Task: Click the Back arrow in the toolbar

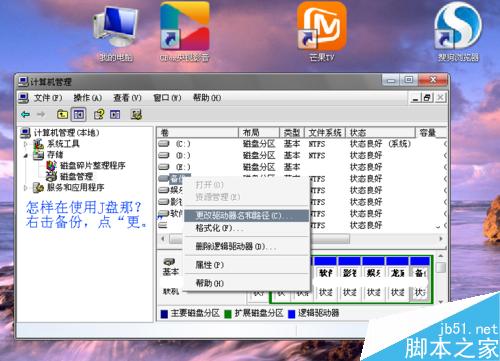Action: pyautogui.click(x=26, y=115)
